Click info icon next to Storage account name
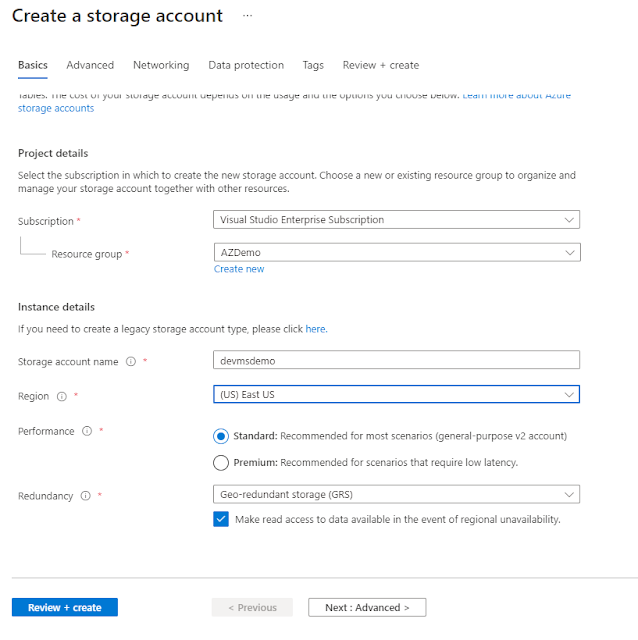638x640 pixels. [x=131, y=362]
